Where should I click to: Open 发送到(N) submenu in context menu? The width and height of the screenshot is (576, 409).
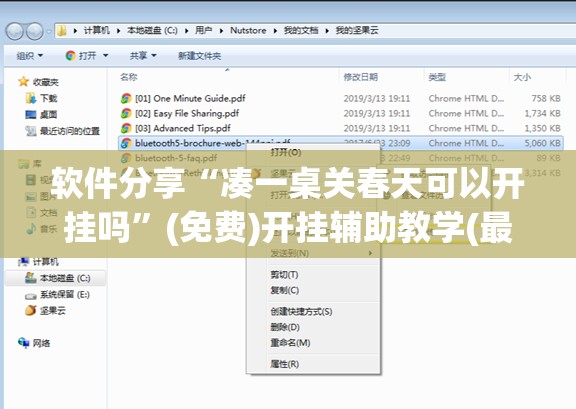coord(313,253)
